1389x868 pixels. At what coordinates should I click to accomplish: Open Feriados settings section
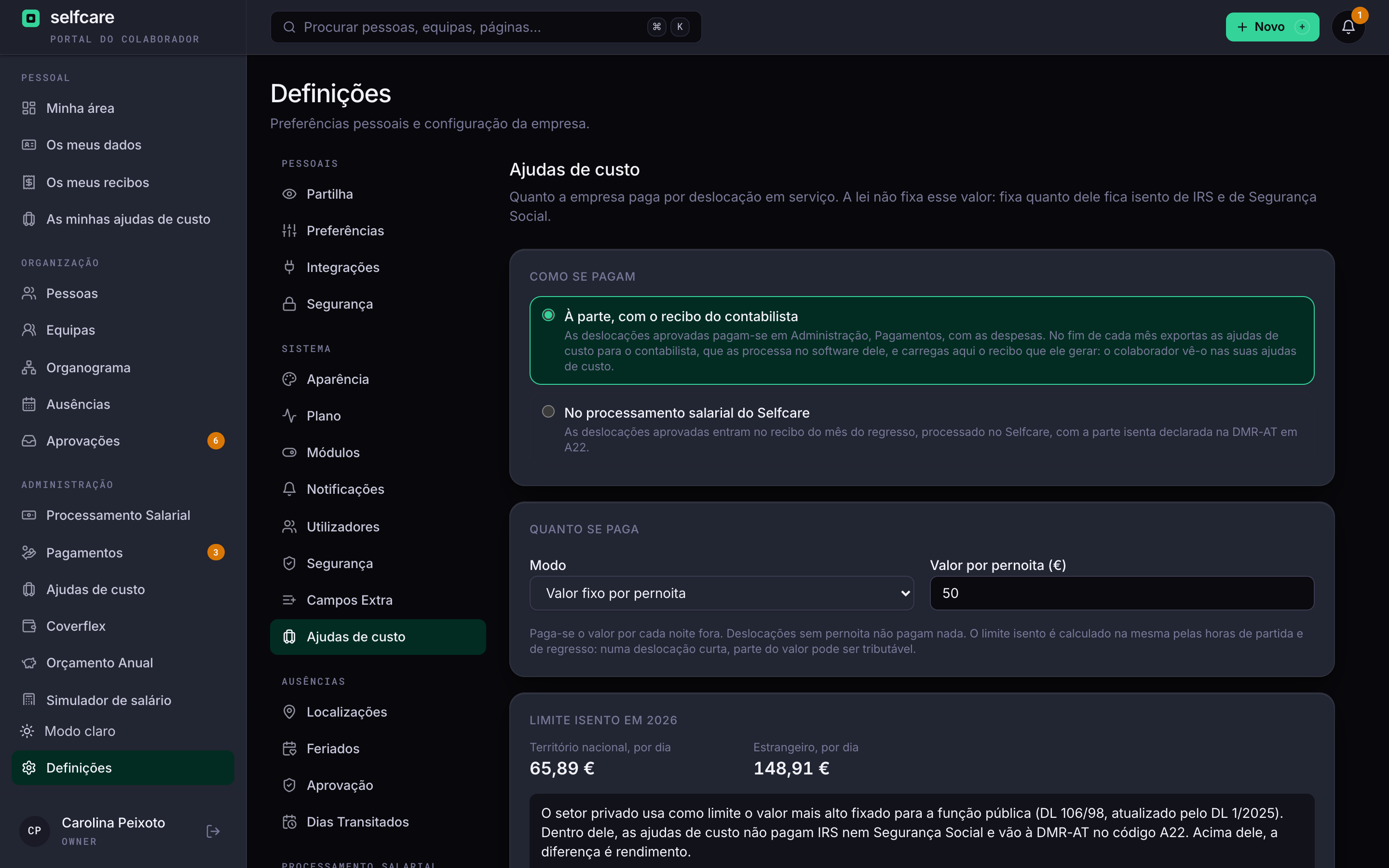(x=378, y=748)
